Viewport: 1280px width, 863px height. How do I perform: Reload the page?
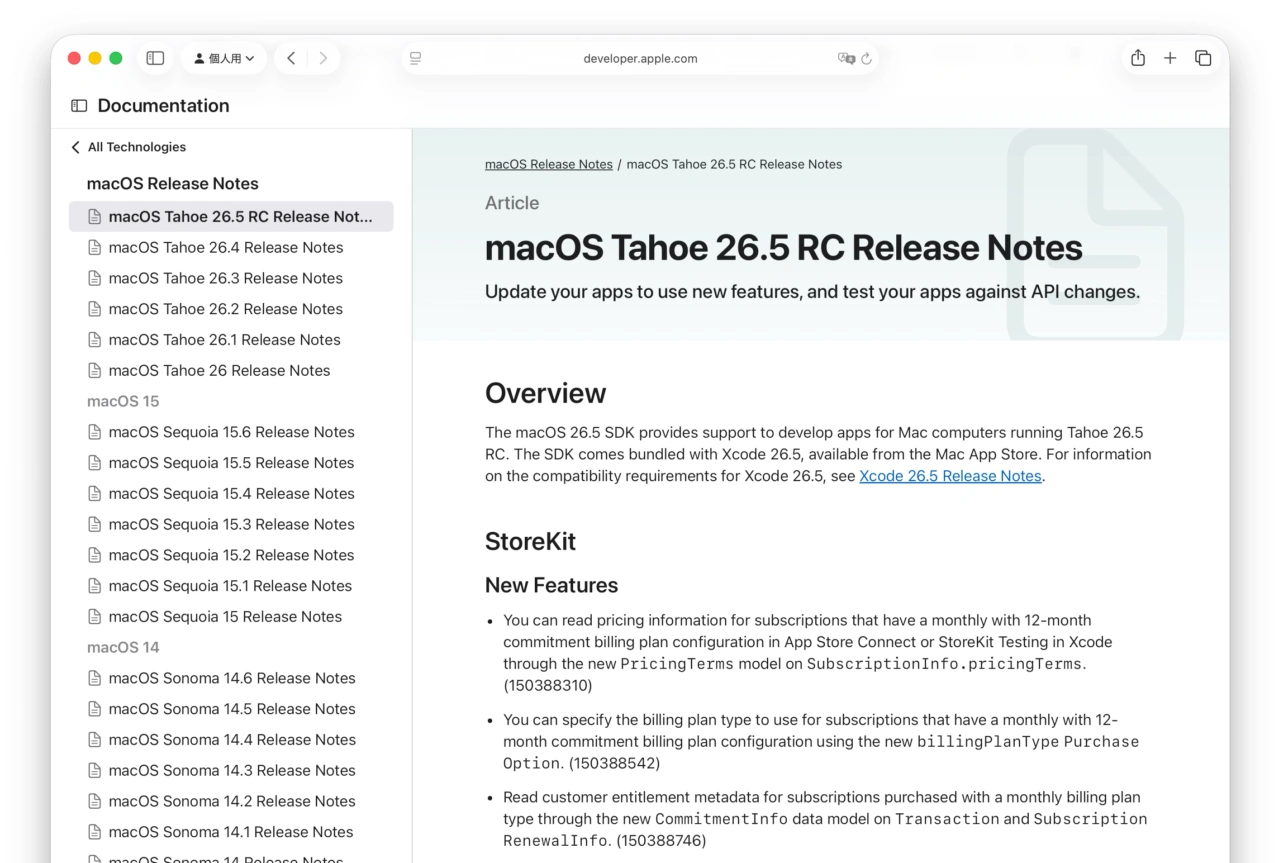pyautogui.click(x=866, y=58)
